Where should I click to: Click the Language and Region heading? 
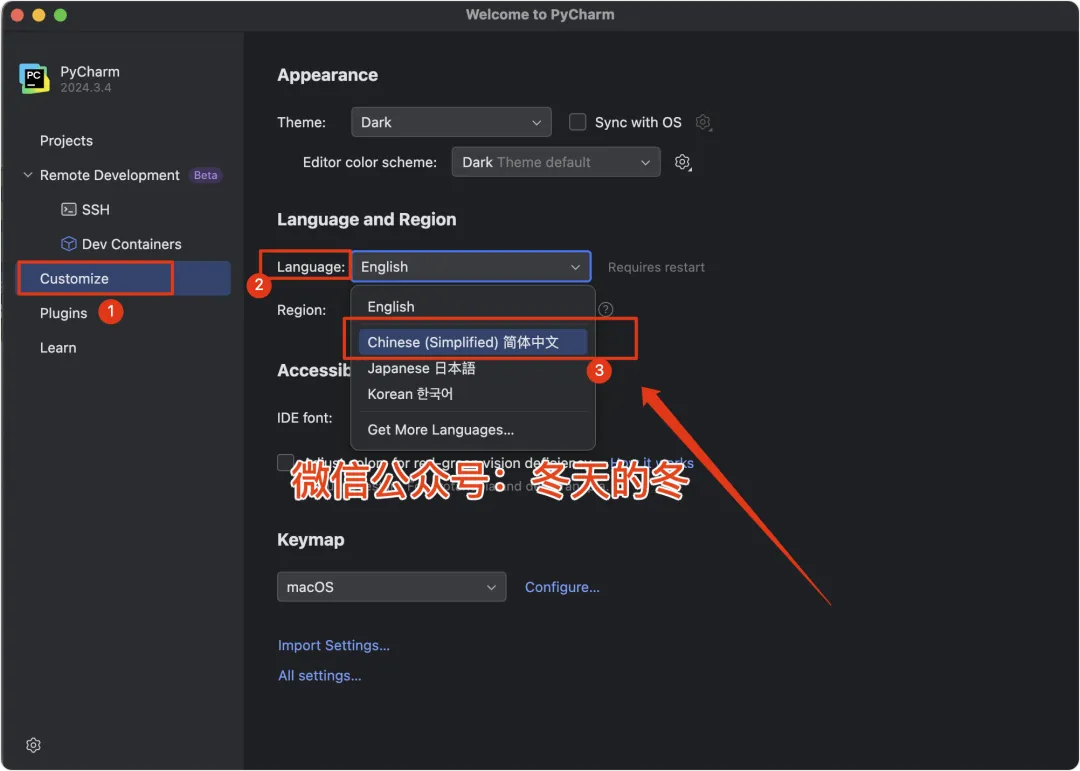(x=366, y=220)
